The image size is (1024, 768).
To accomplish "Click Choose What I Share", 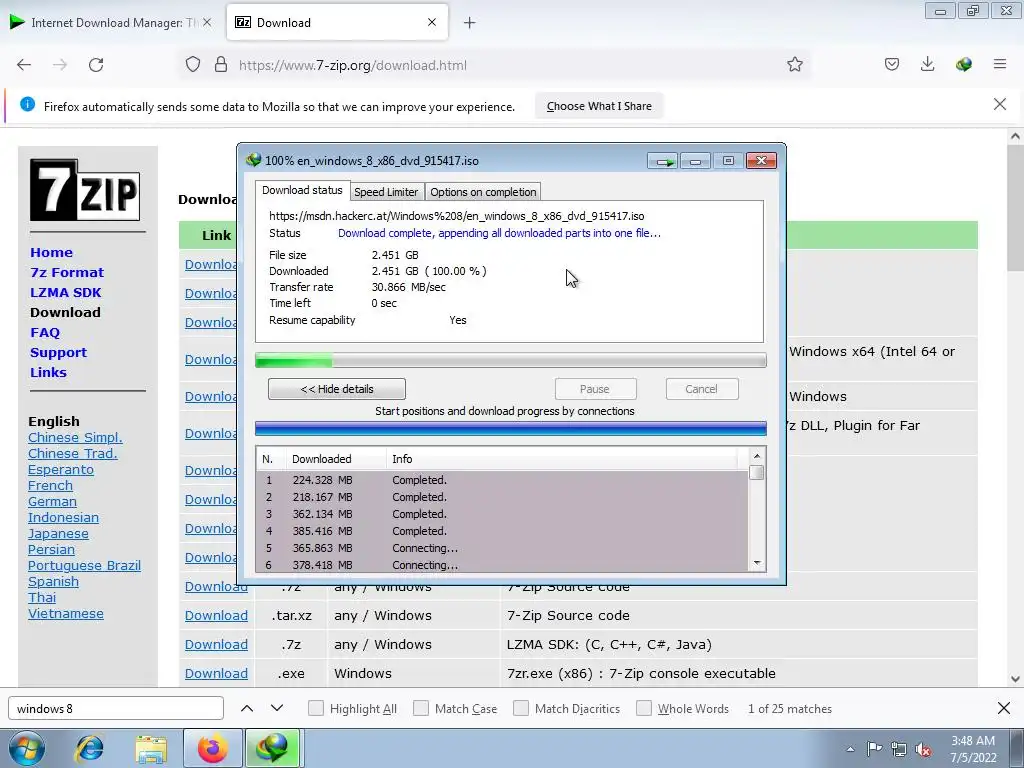I will click(599, 106).
